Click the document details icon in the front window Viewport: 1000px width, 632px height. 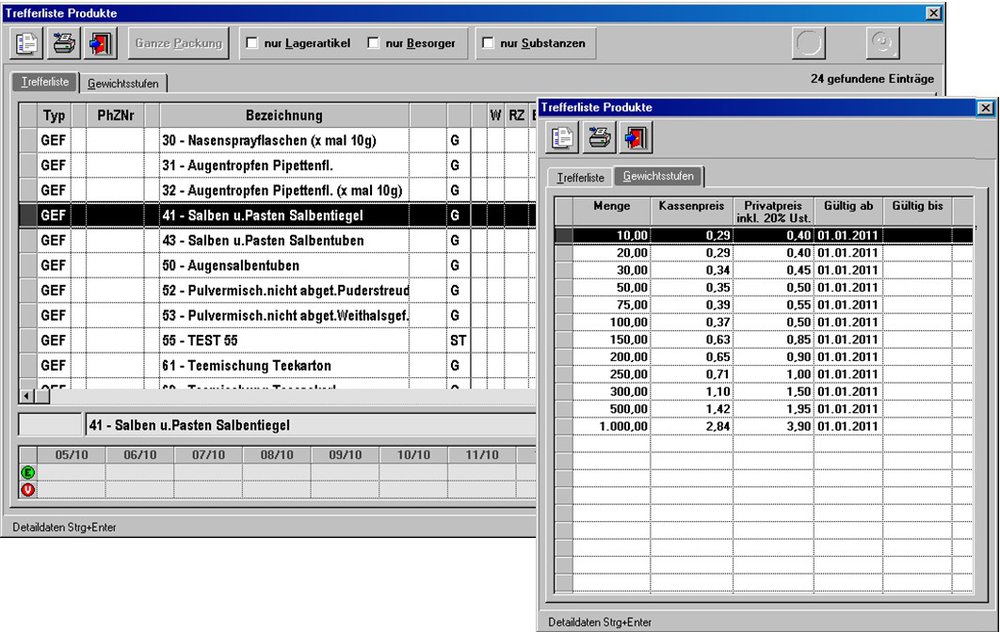(563, 137)
